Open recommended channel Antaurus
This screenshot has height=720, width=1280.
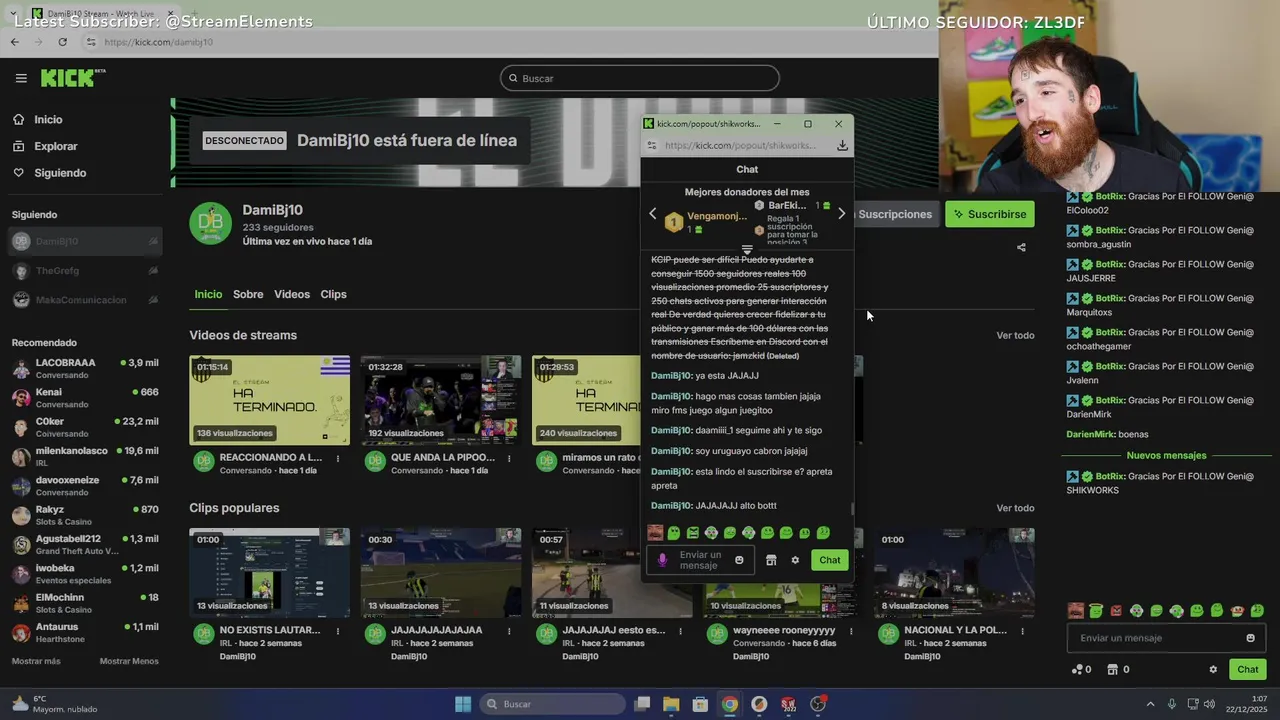coord(85,632)
